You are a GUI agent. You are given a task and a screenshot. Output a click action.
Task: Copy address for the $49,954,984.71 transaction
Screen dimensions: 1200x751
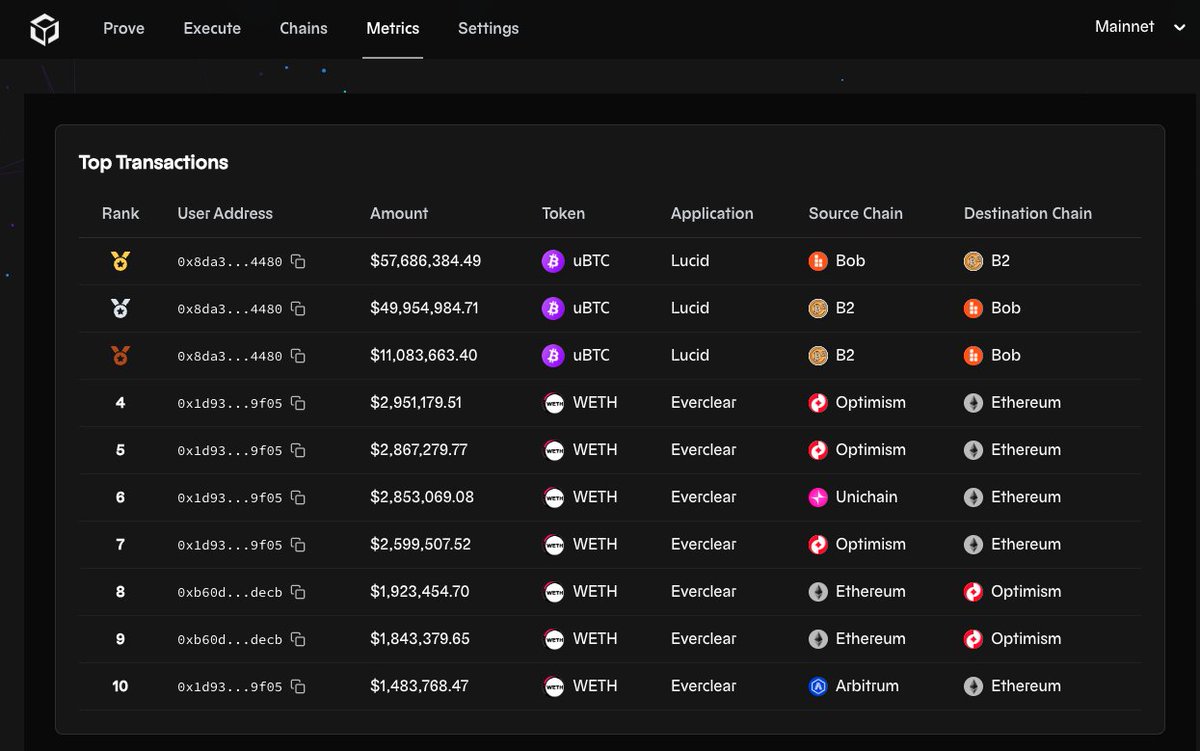tap(298, 309)
